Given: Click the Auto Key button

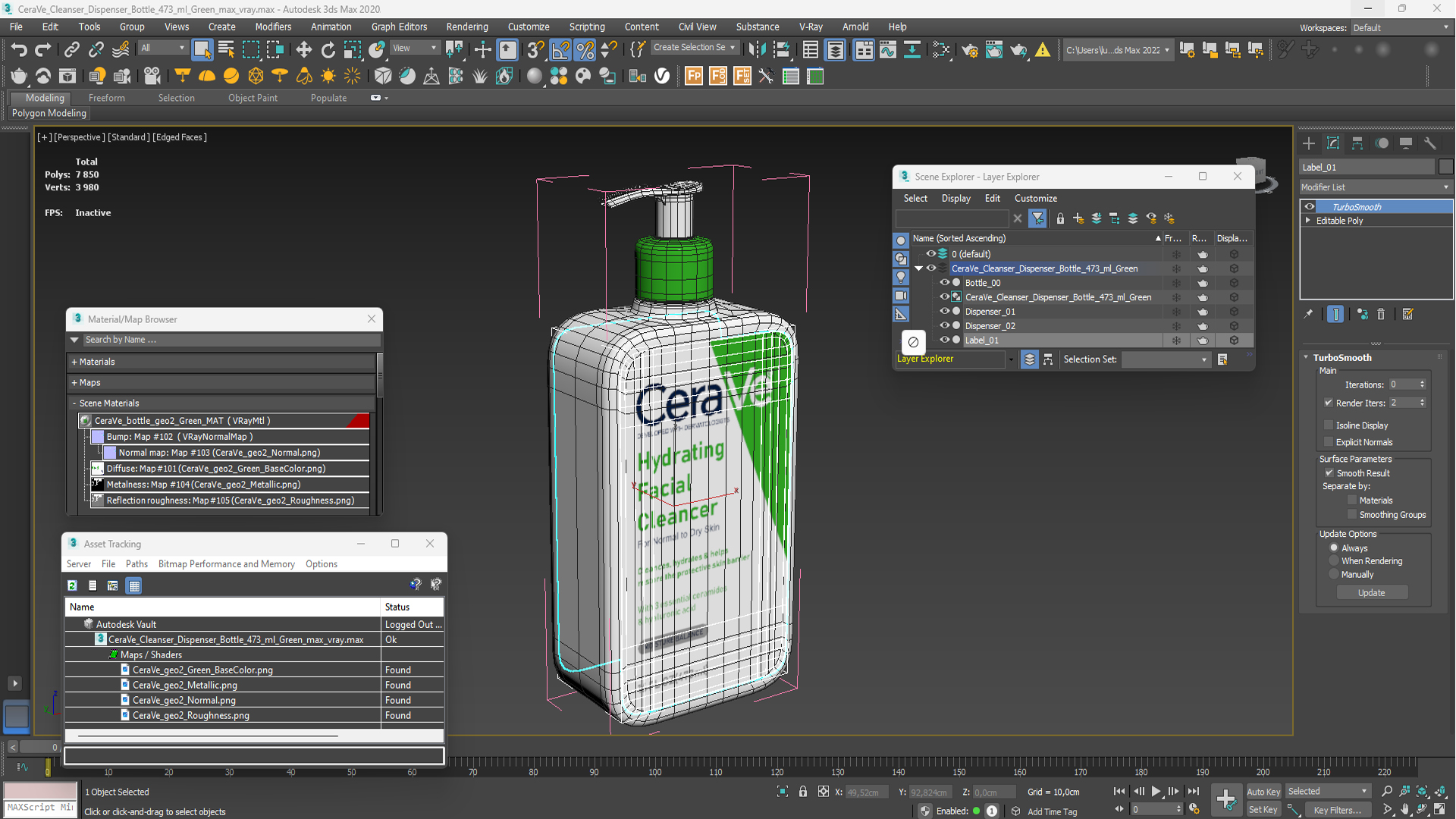Looking at the screenshot, I should point(1263,792).
